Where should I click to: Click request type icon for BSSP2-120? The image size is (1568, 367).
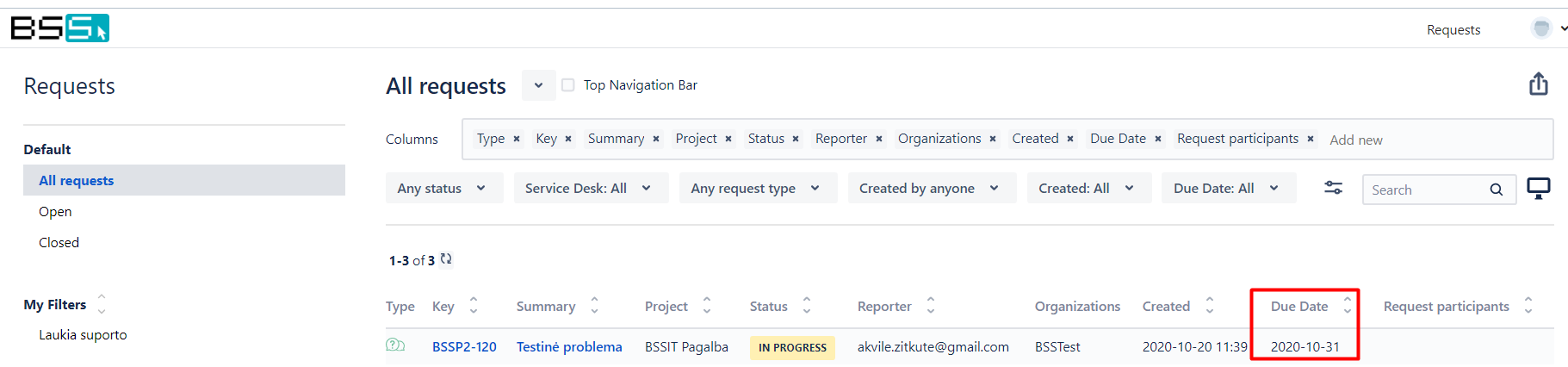click(x=395, y=345)
